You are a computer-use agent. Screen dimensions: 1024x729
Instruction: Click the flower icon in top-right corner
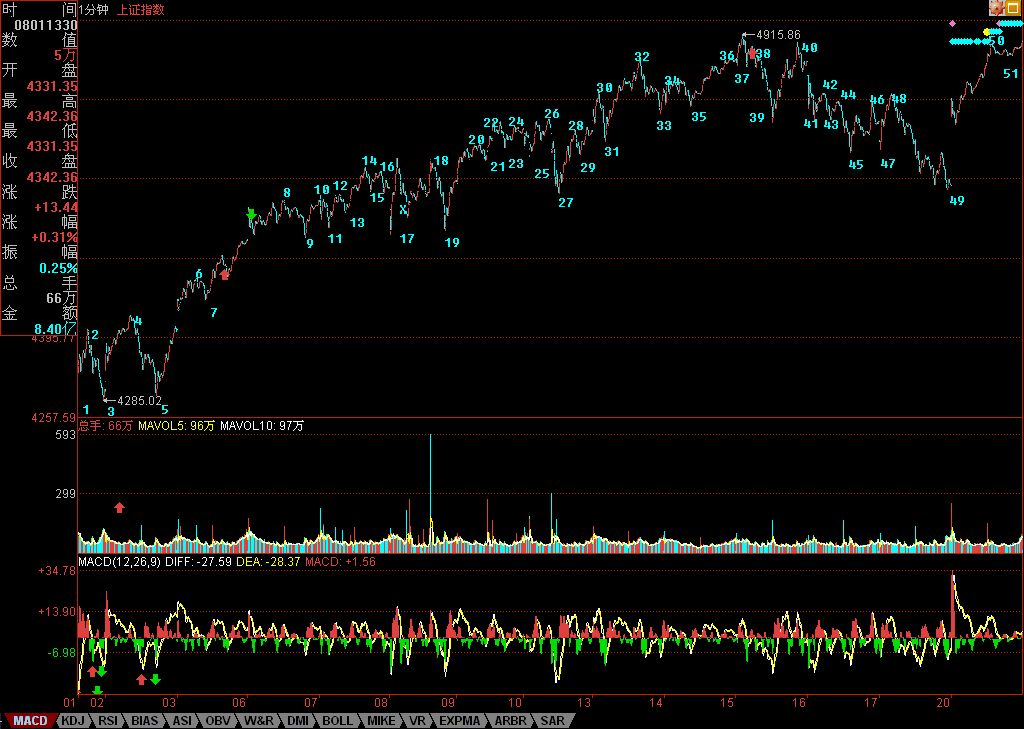[x=997, y=8]
